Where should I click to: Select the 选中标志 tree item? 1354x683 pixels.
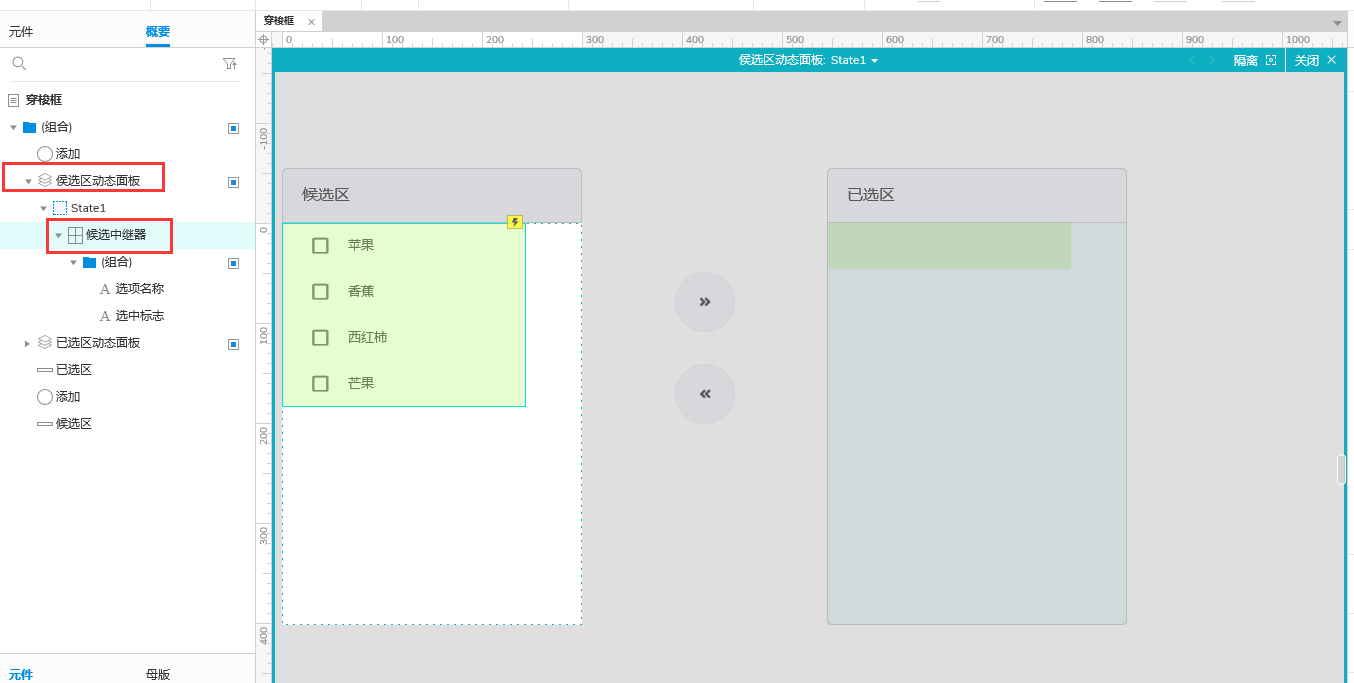[140, 316]
